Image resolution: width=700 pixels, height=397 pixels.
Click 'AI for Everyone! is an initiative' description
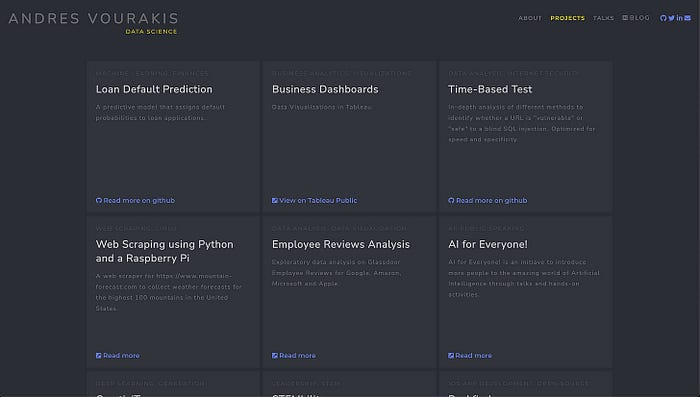pos(524,278)
